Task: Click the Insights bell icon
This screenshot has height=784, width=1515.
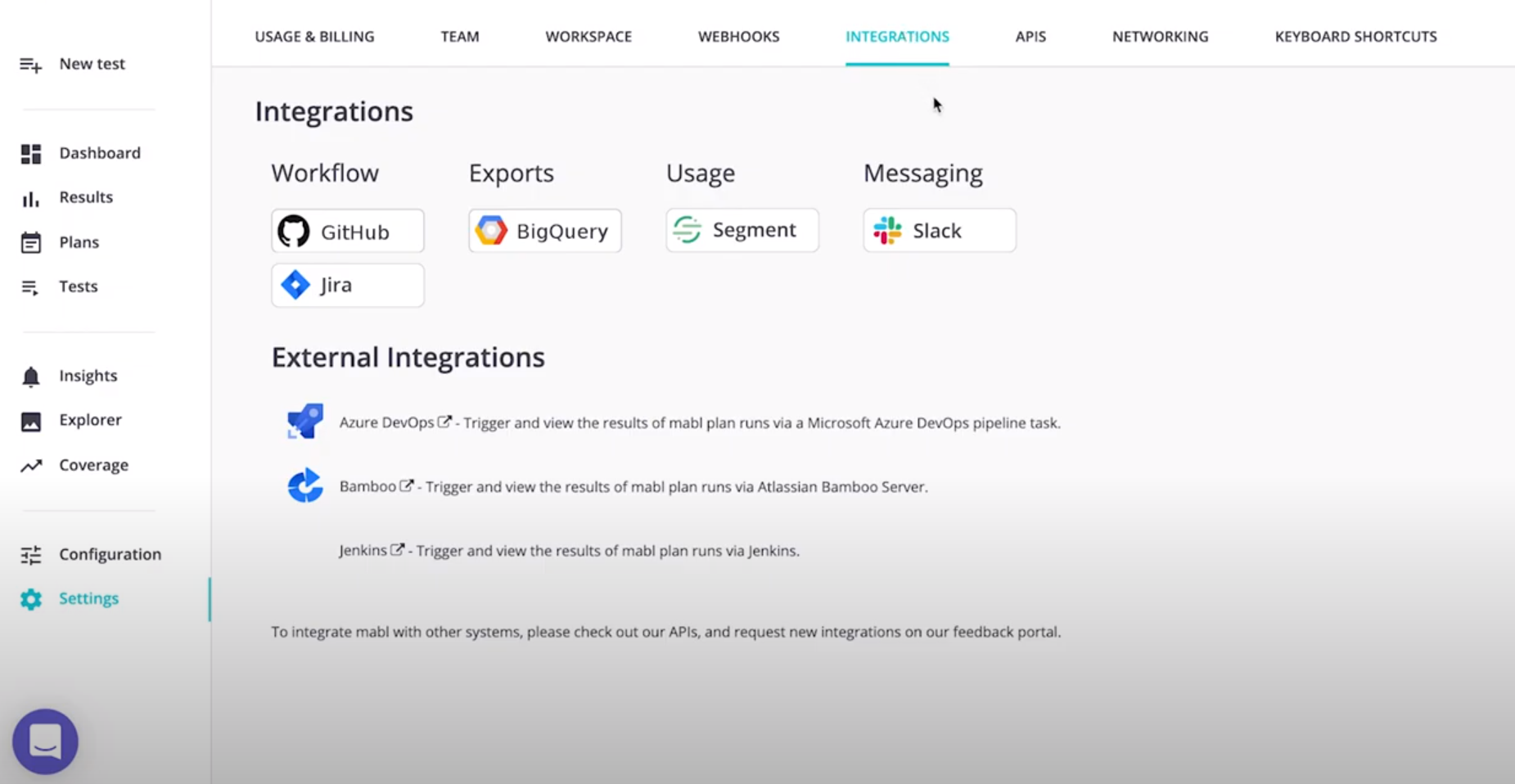Action: [x=30, y=376]
